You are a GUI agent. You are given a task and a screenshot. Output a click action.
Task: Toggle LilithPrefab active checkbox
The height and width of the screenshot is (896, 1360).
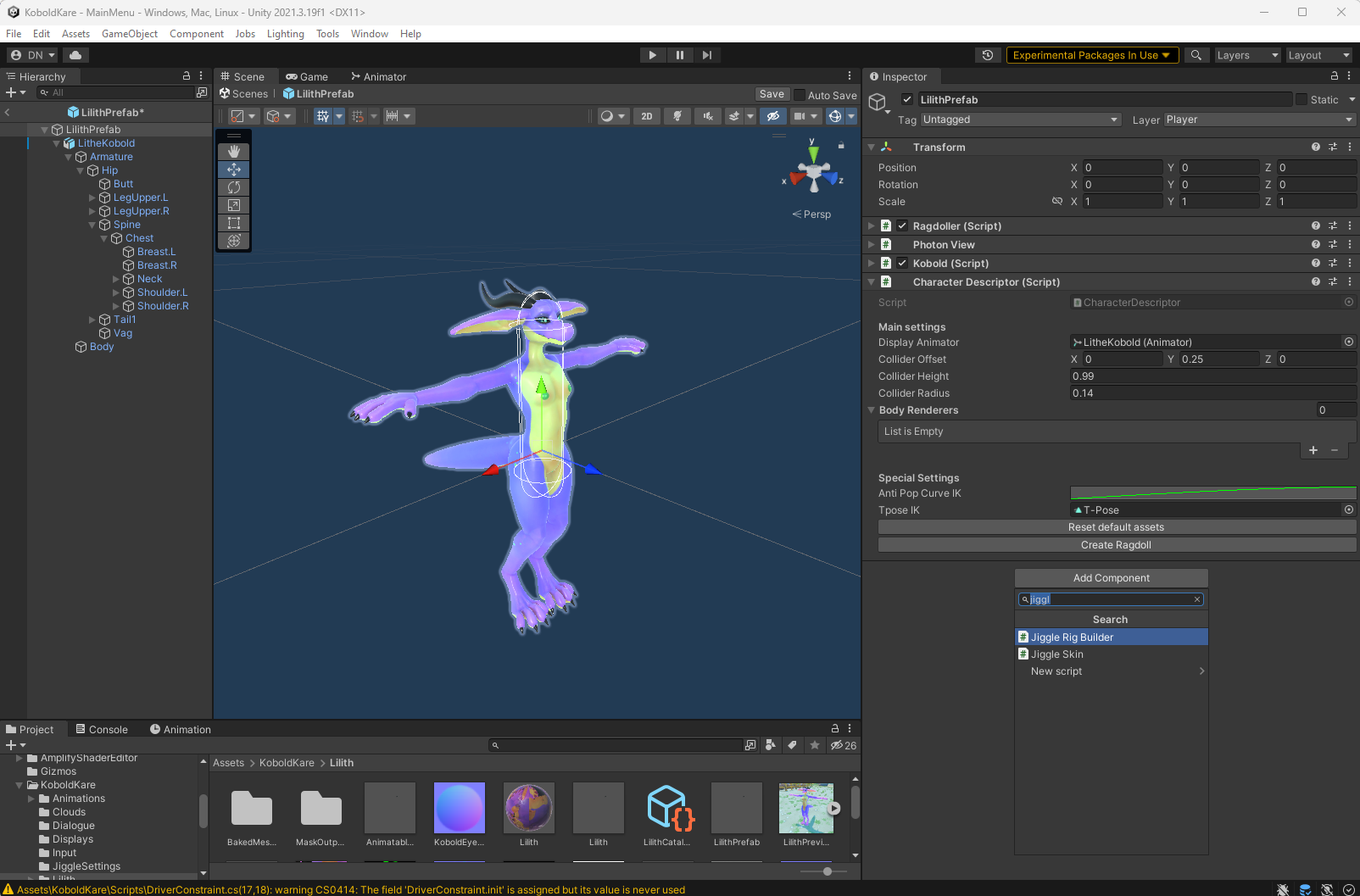(x=907, y=100)
